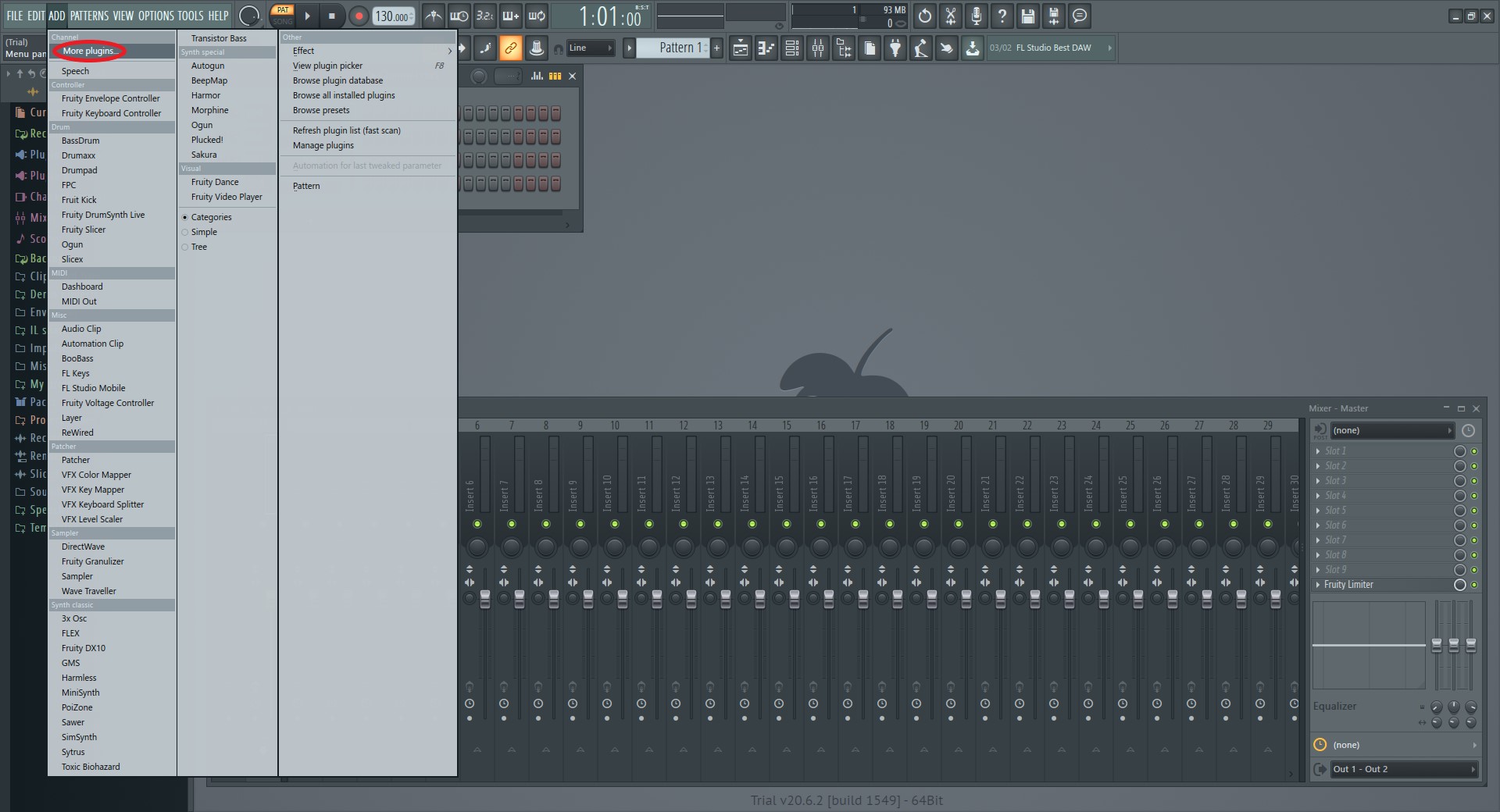The width and height of the screenshot is (1500, 812).
Task: Open the VIEW menu
Action: point(121,16)
